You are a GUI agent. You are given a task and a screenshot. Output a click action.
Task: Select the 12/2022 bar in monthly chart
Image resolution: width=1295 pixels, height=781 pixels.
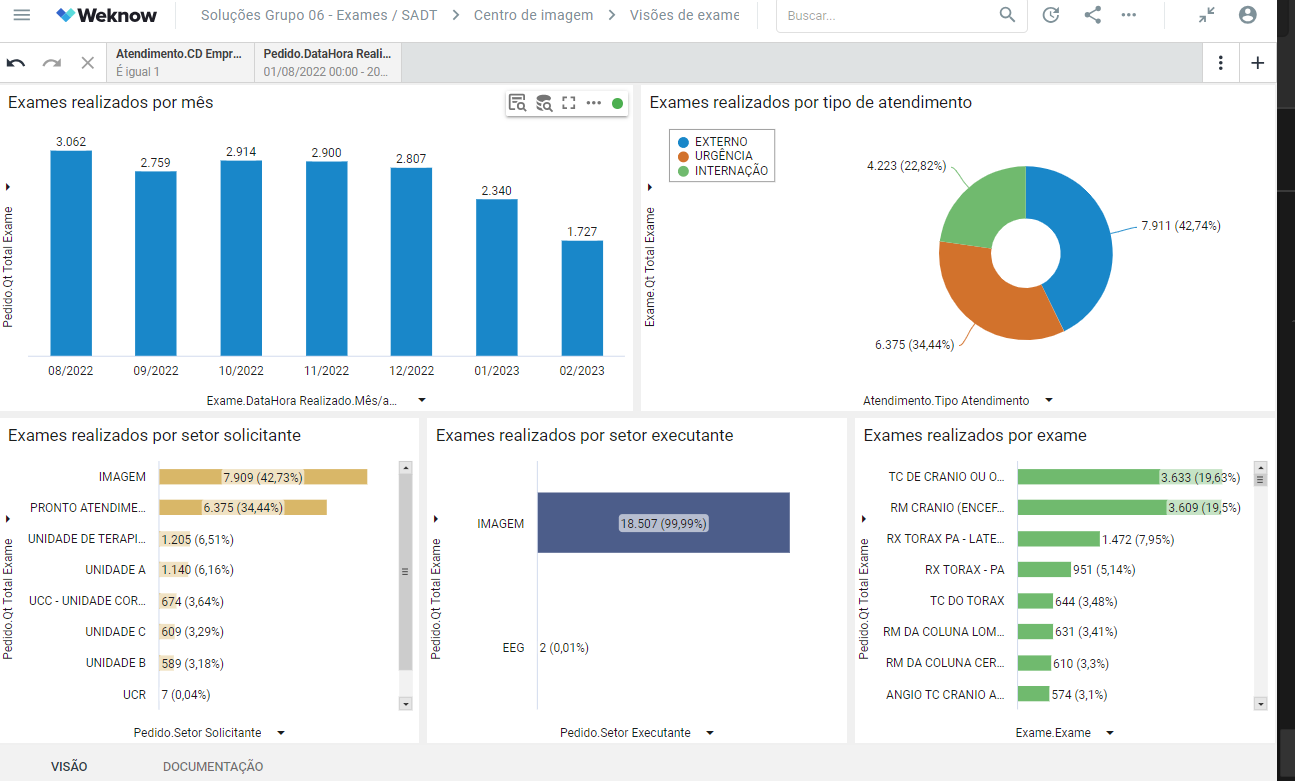[412, 261]
